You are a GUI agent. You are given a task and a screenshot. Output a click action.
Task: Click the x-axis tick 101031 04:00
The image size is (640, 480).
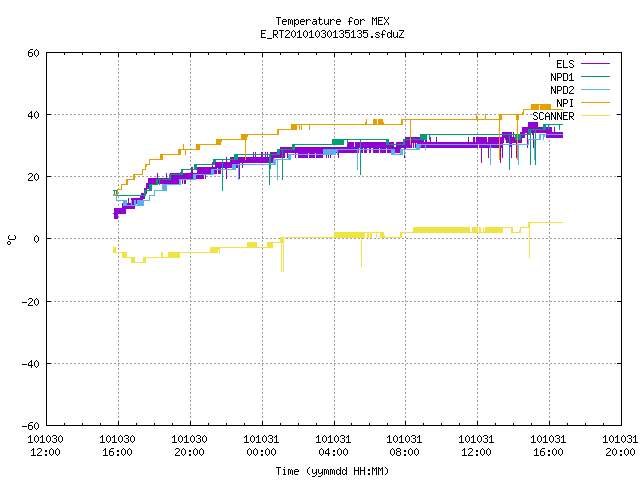click(333, 446)
